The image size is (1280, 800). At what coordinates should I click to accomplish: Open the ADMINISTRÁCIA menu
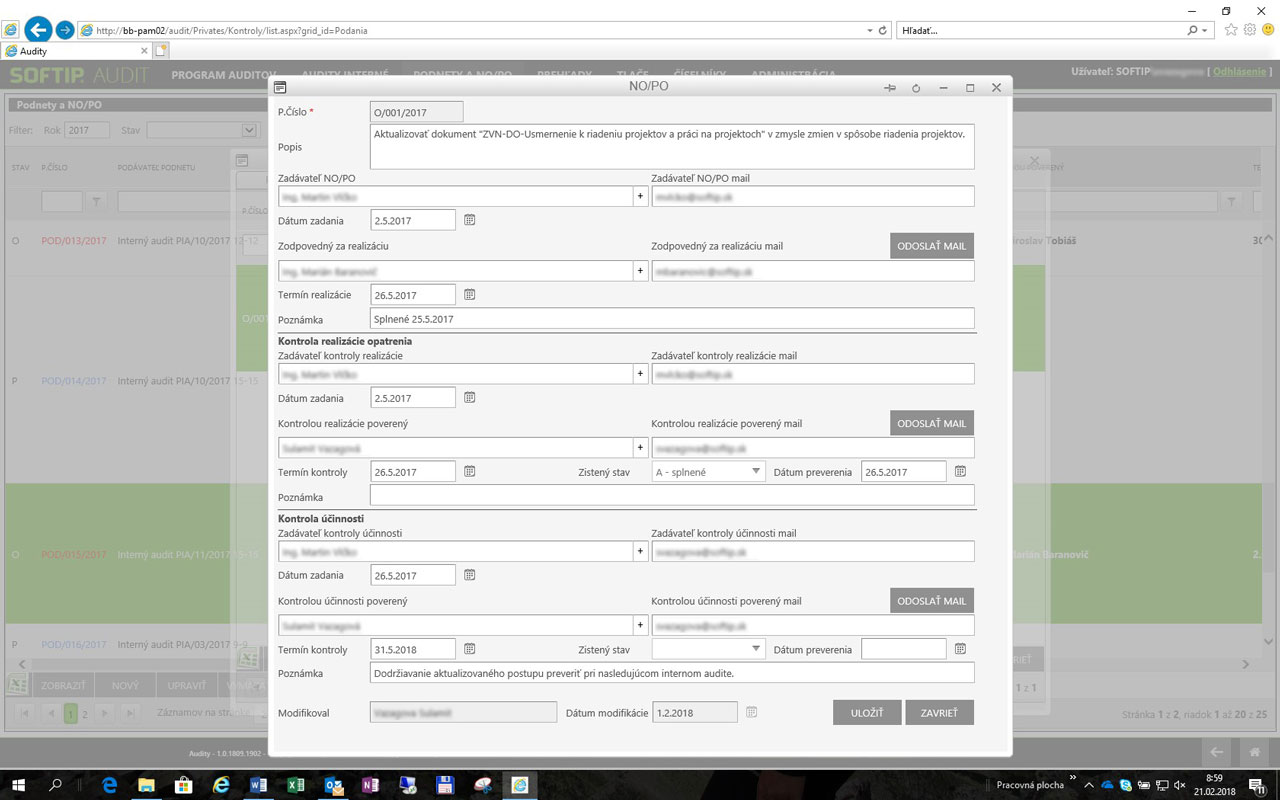[x=793, y=75]
